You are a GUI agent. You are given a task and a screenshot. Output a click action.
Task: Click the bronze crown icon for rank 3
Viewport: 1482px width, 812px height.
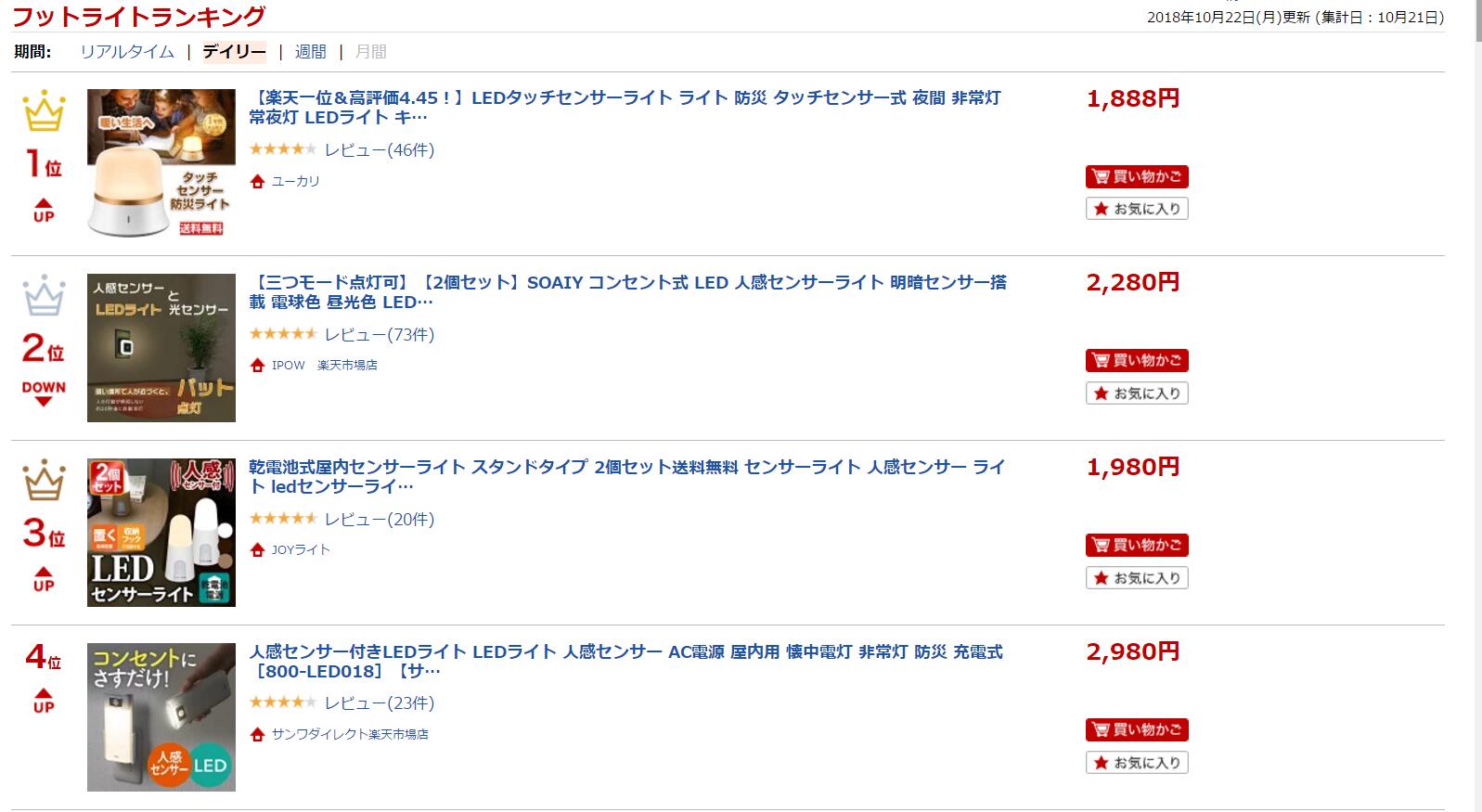(x=44, y=480)
